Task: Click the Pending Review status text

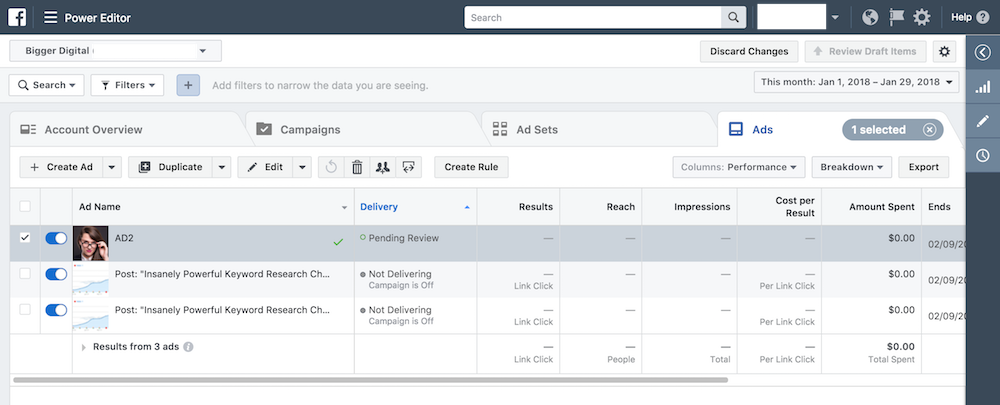Action: tap(404, 238)
